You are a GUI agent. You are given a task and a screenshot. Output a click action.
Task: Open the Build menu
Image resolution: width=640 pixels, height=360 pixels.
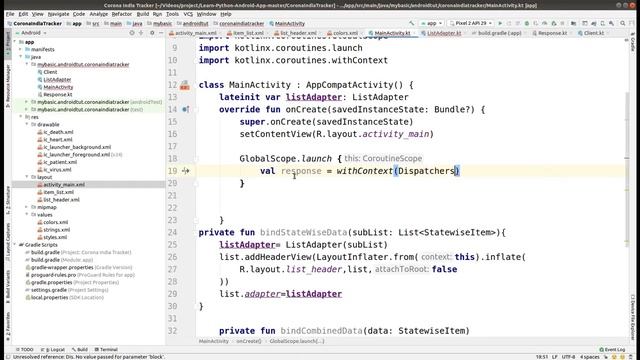click(x=143, y=14)
